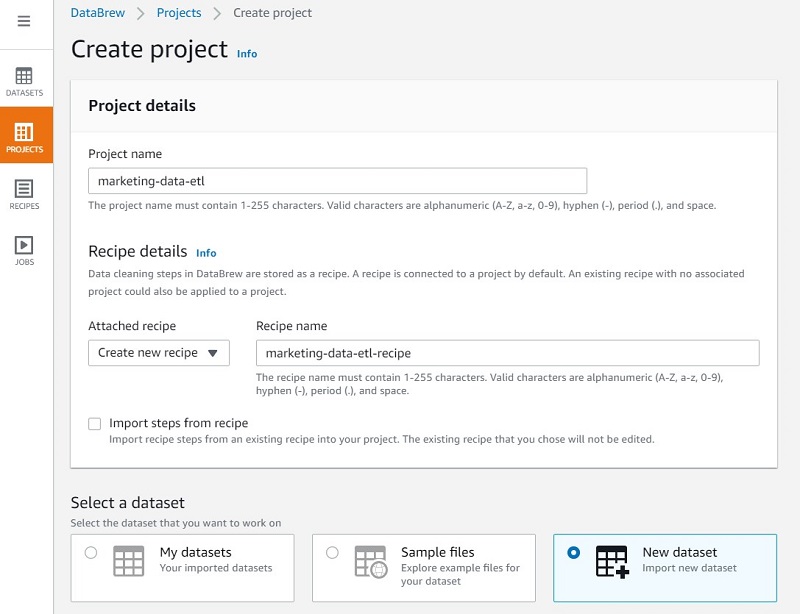Screen dimensions: 800x614
Task: Enable Import steps from recipe checkbox
Action: [x=94, y=424]
